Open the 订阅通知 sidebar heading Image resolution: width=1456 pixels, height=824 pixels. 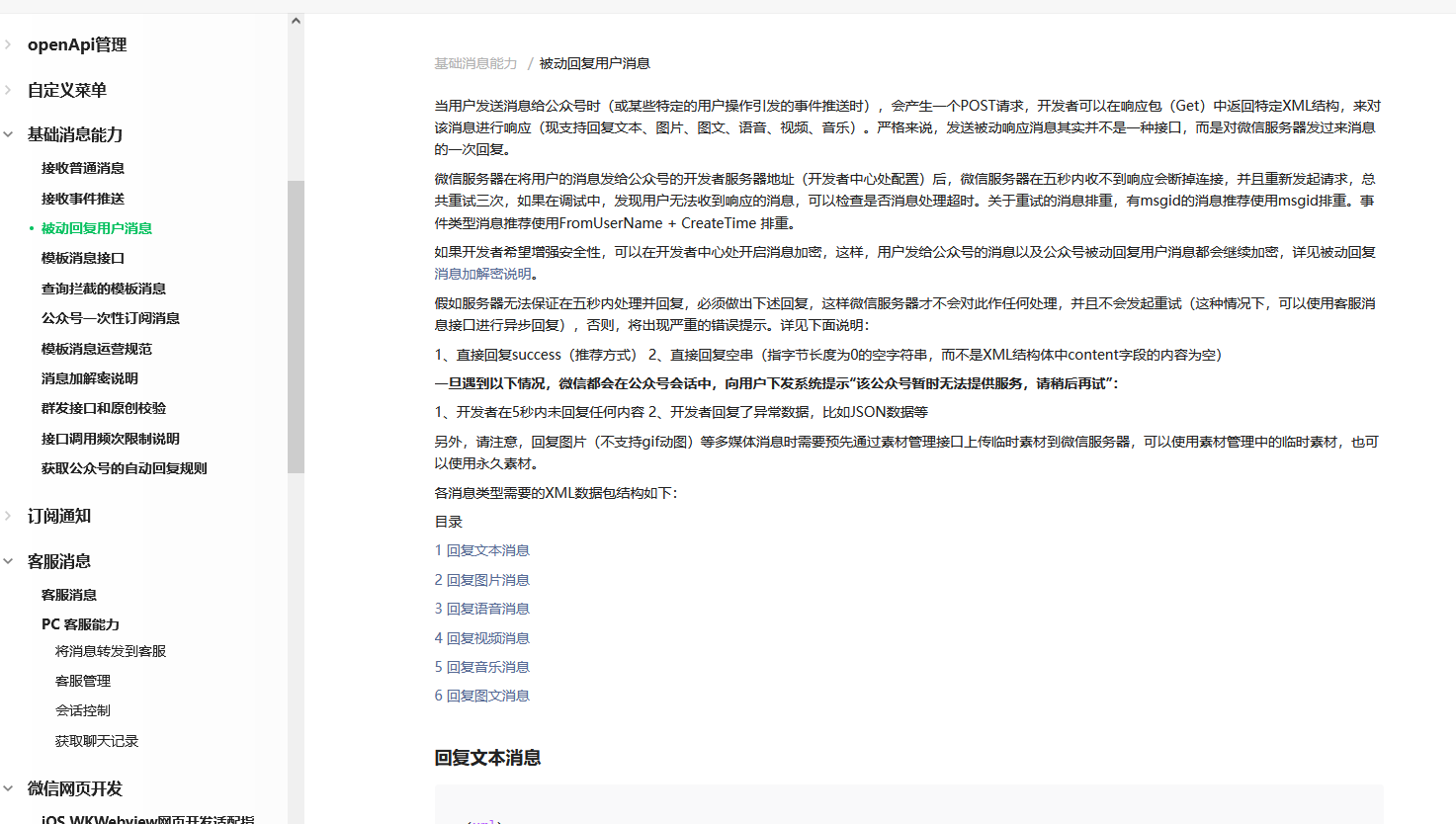(59, 516)
